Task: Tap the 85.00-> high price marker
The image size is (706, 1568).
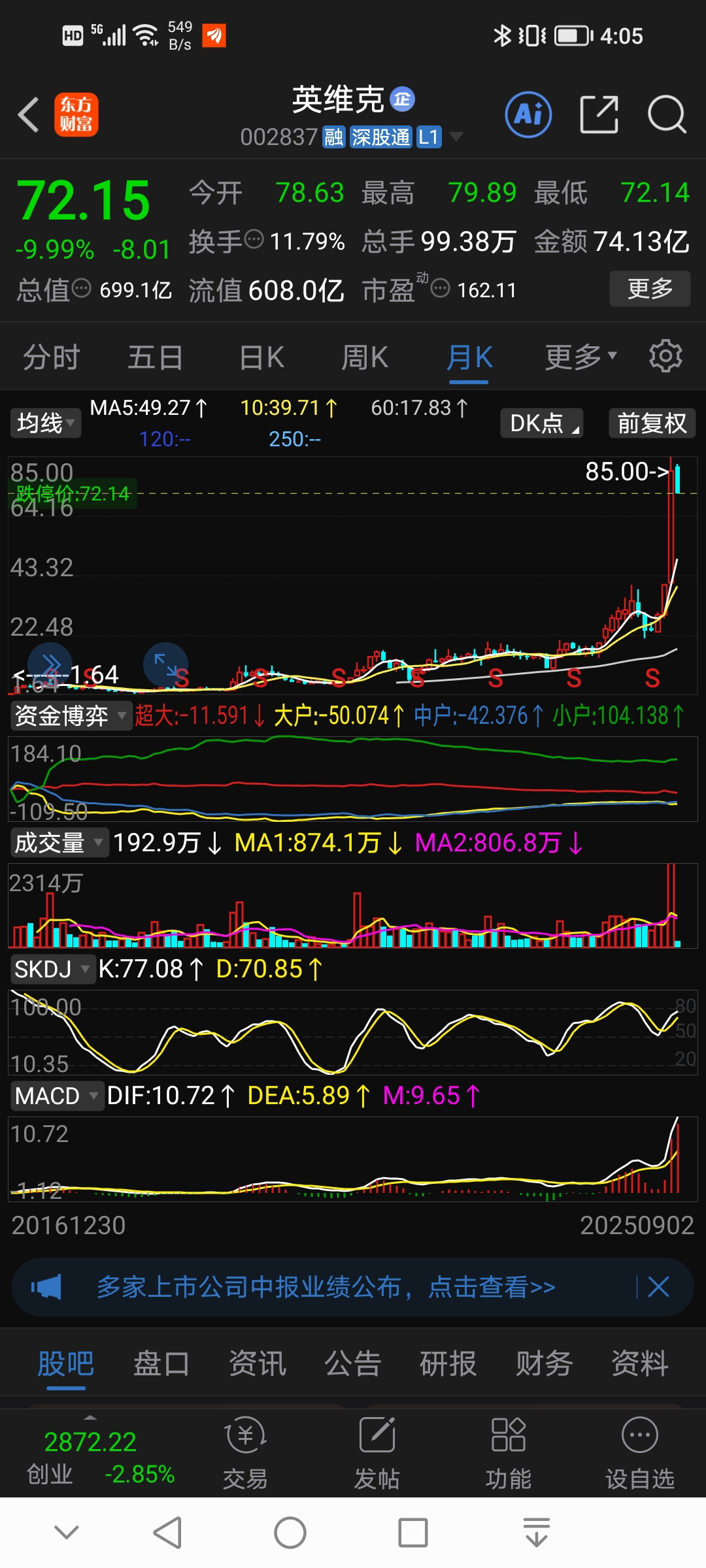Action: [626, 471]
